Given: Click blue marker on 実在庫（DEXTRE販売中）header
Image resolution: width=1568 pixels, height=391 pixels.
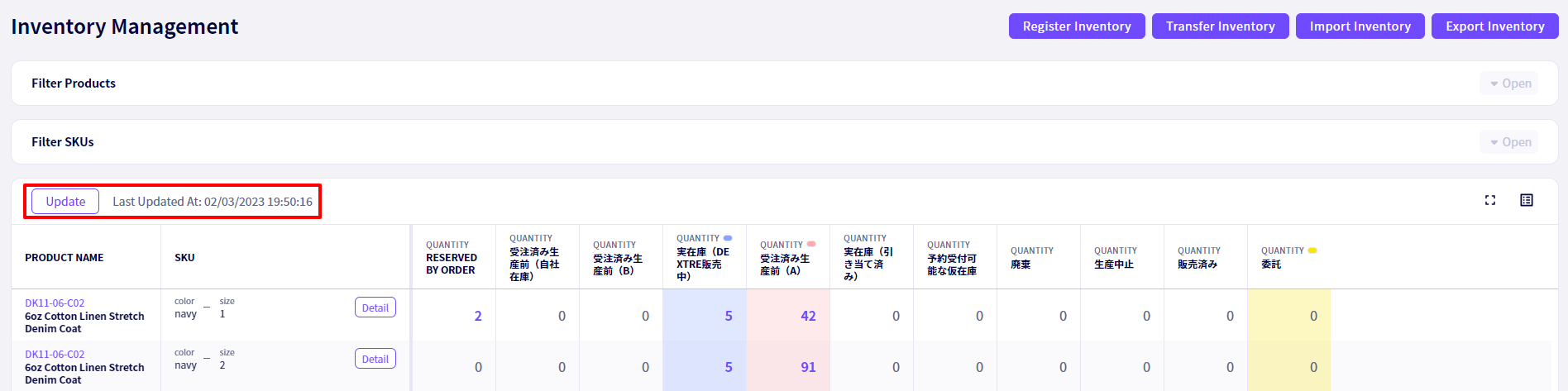Looking at the screenshot, I should (728, 238).
